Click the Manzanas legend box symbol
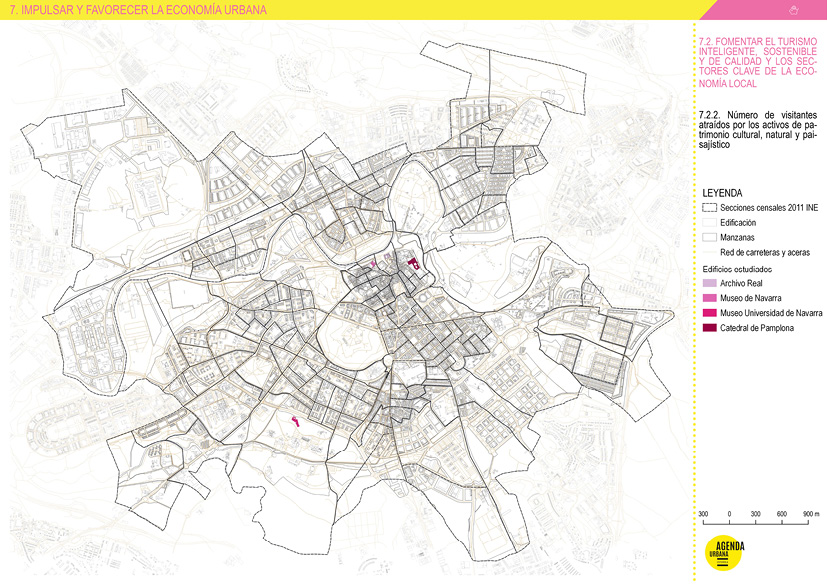The width and height of the screenshot is (827, 585). tap(709, 237)
